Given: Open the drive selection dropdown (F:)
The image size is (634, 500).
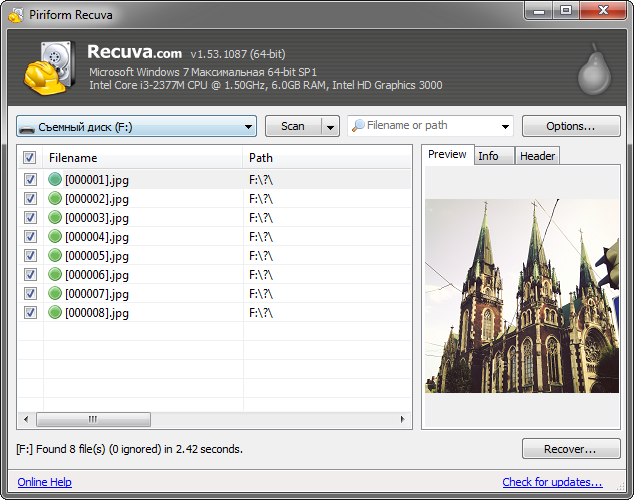Looking at the screenshot, I should pos(136,127).
